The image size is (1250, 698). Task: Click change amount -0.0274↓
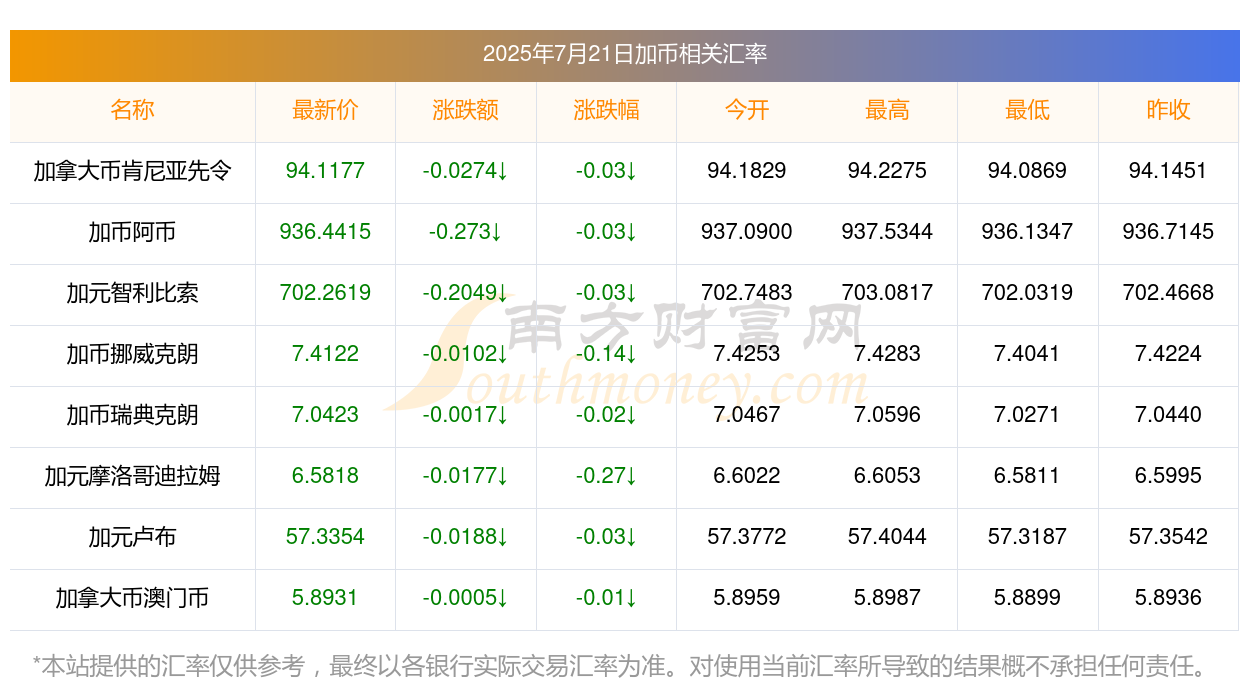(466, 171)
